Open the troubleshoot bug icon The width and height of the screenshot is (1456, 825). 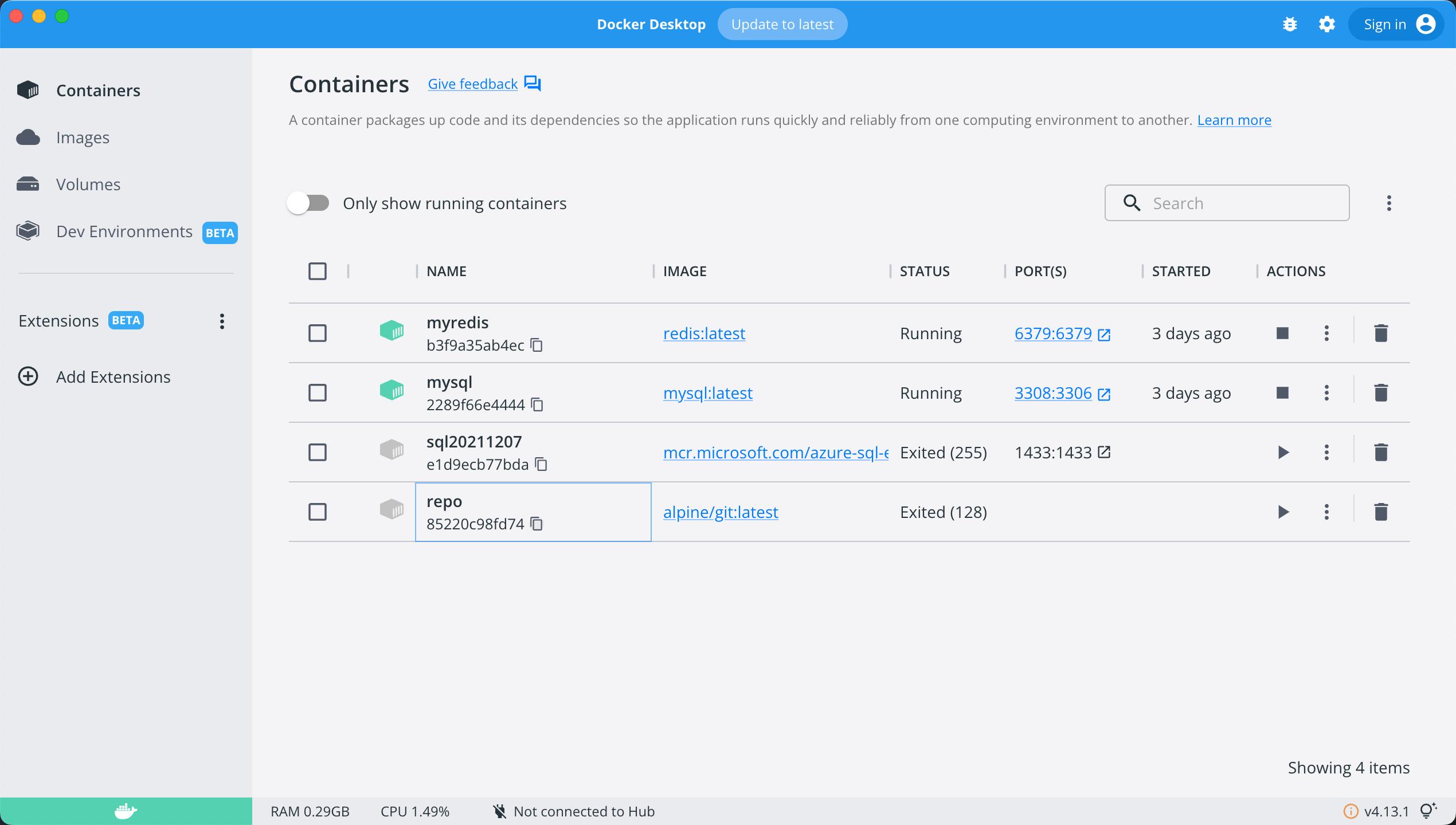coord(1290,24)
